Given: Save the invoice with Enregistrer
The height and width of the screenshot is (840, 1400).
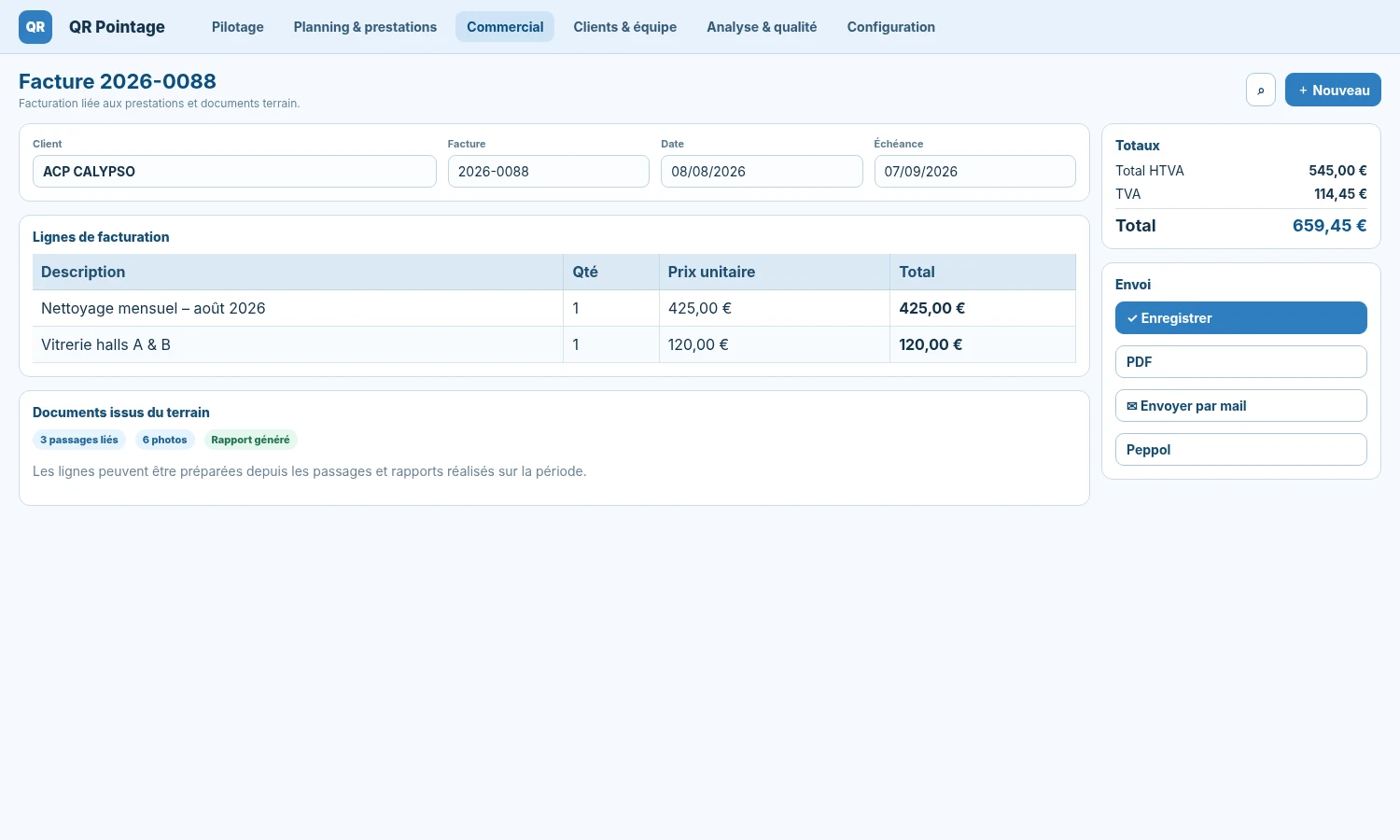Looking at the screenshot, I should [1241, 318].
